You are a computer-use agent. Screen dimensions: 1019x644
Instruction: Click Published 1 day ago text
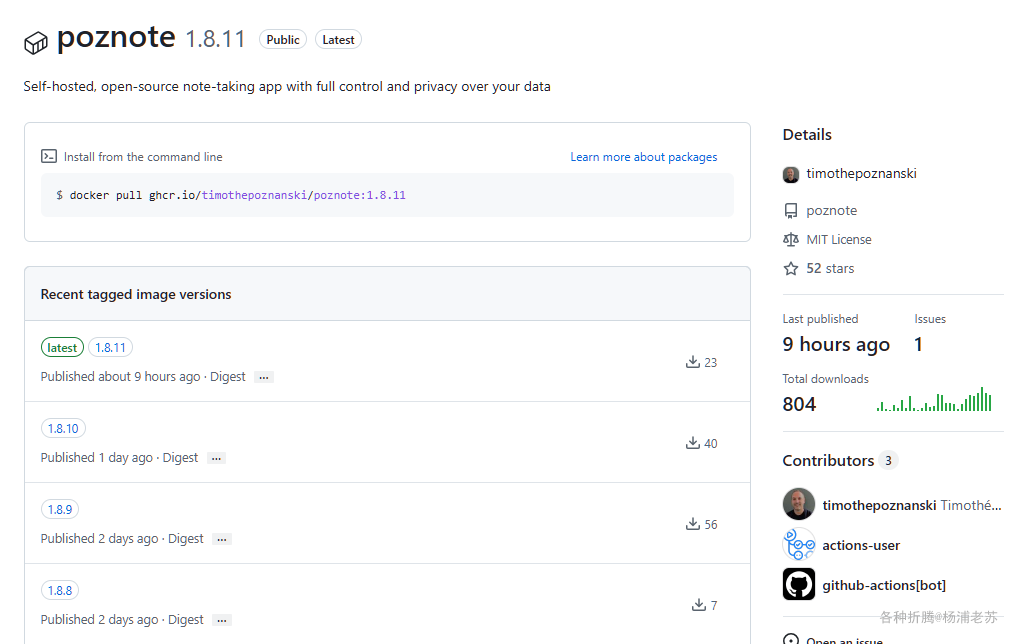(96, 457)
